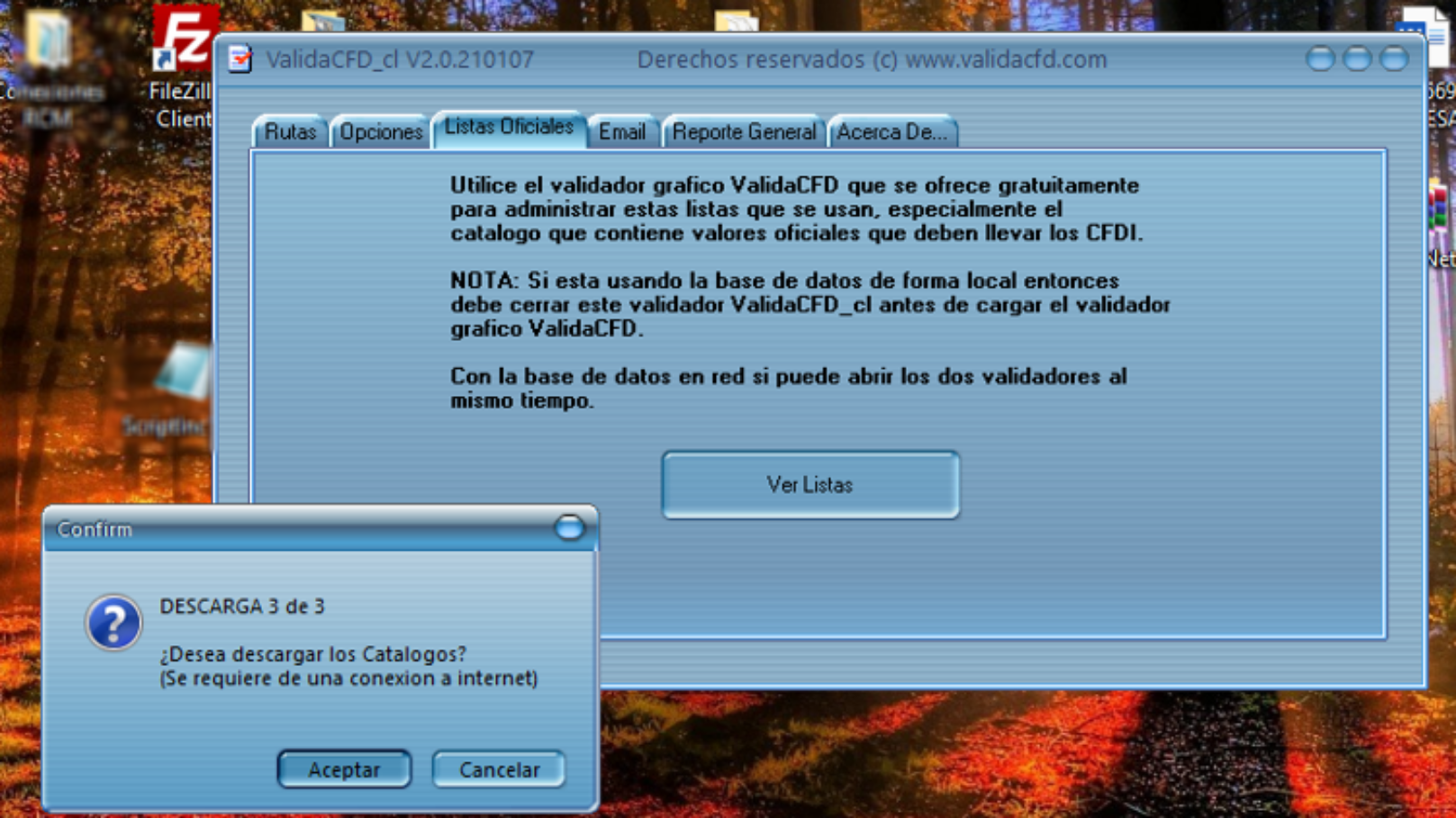Open the Email tab
The image size is (1456, 818).
click(x=622, y=132)
